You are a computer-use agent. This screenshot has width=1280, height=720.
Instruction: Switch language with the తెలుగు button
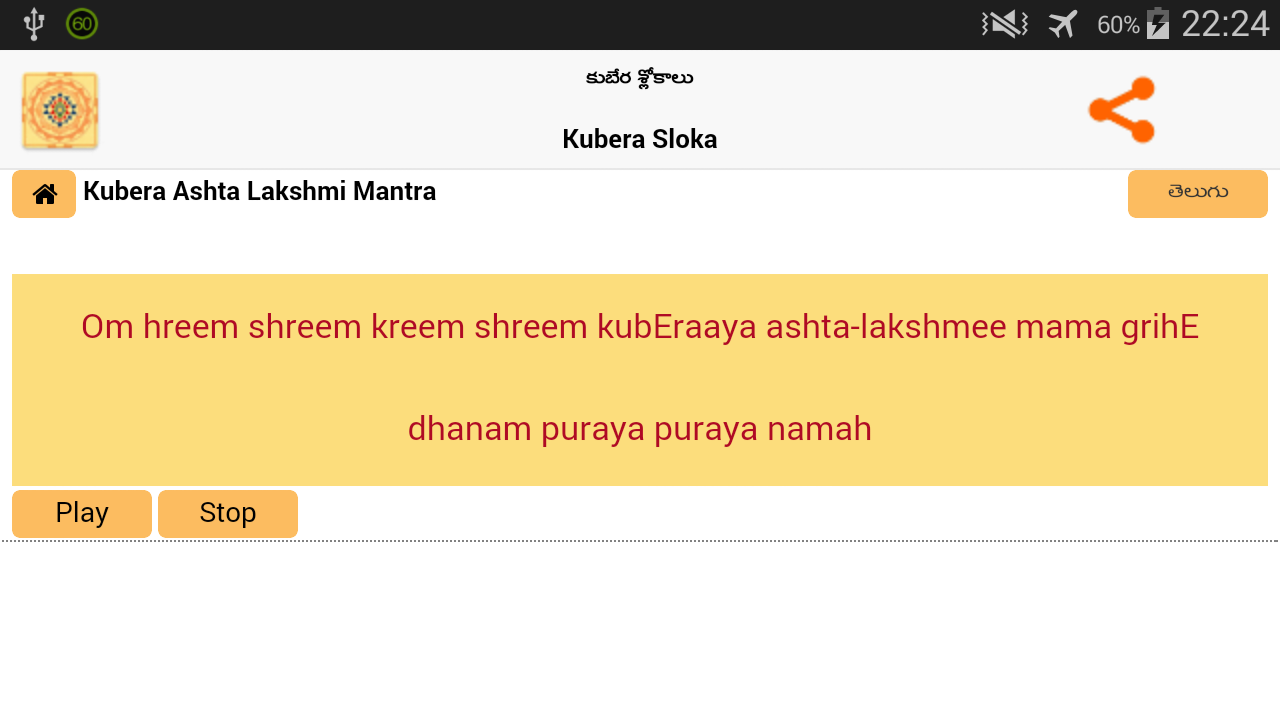pos(1197,193)
